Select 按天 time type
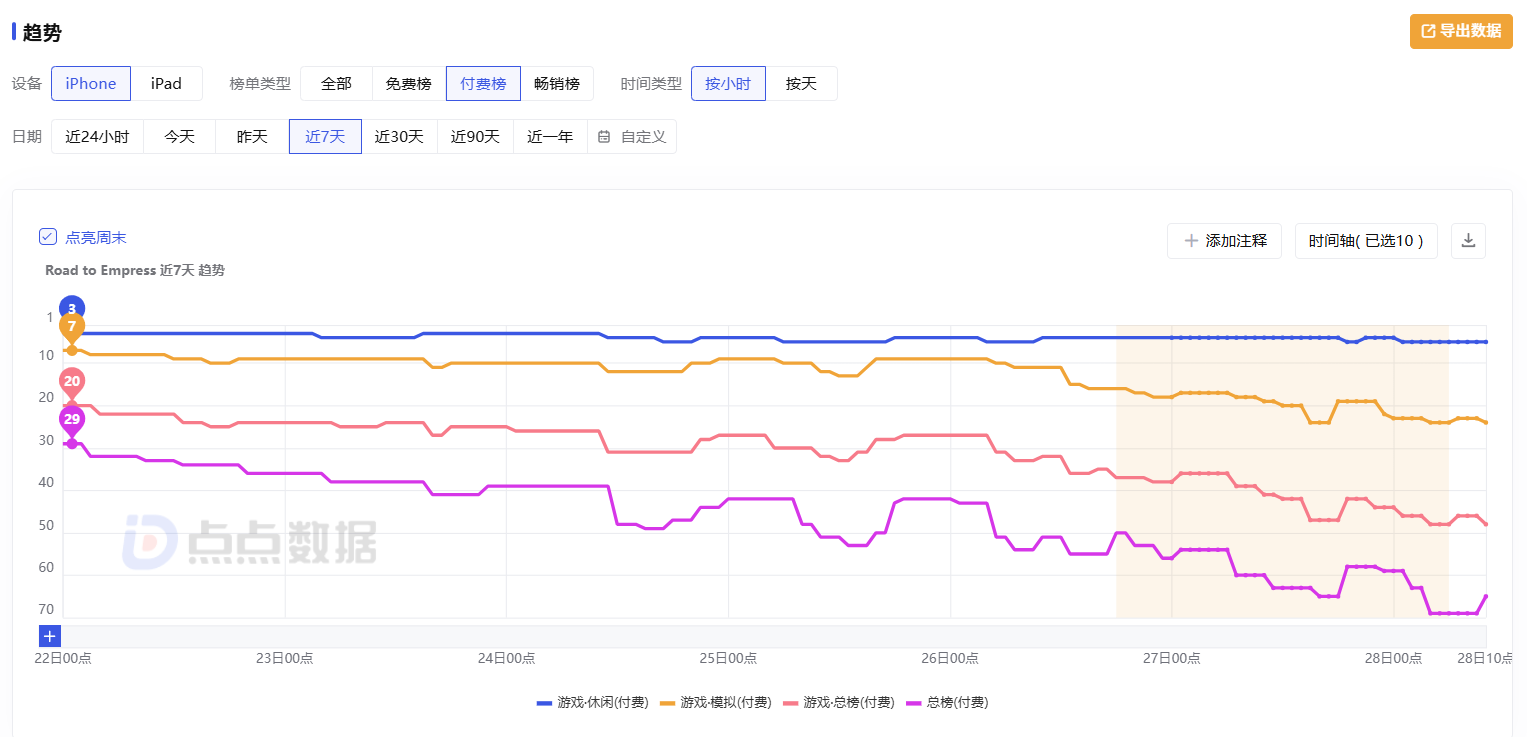Screen dimensions: 1527x737 pyautogui.click(x=801, y=84)
